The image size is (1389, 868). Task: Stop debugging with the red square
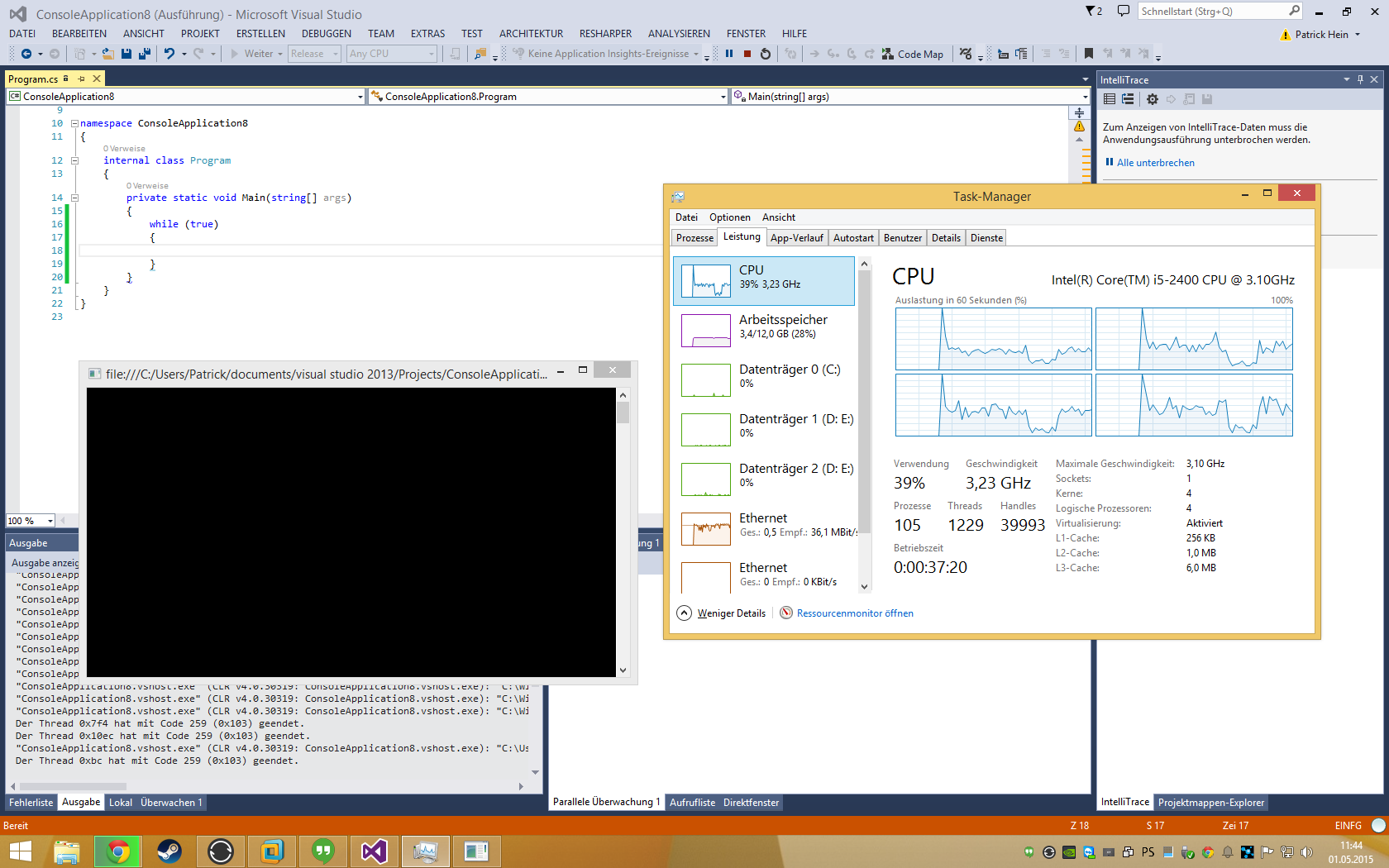pyautogui.click(x=747, y=54)
